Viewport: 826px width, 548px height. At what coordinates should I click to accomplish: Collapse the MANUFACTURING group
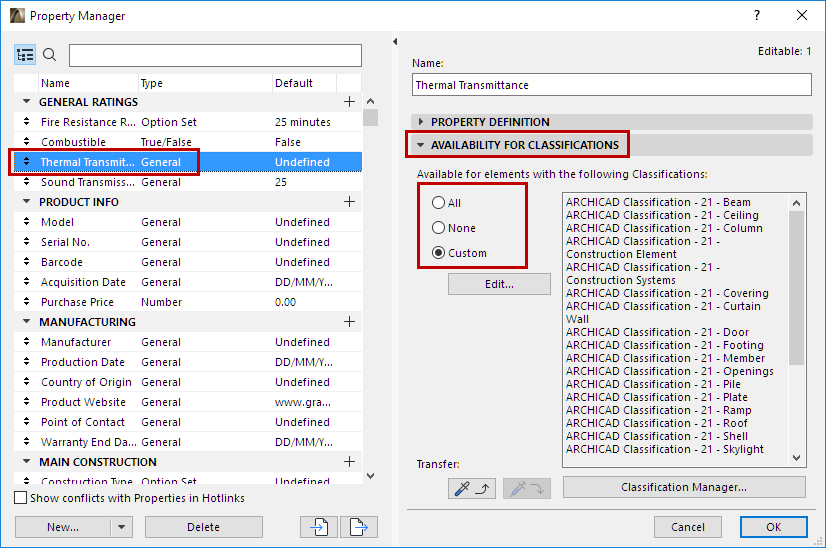[26, 322]
